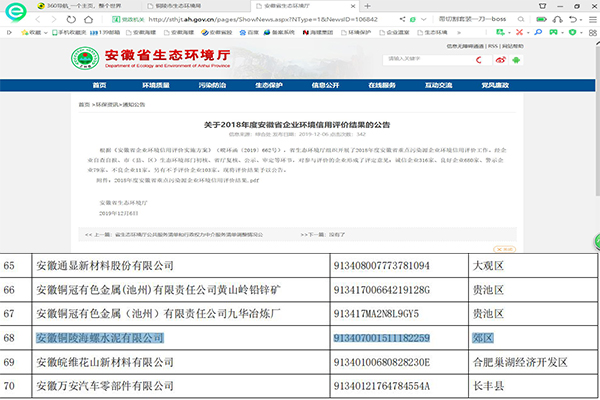
Task: Click the browser URL address field
Action: coord(263,19)
